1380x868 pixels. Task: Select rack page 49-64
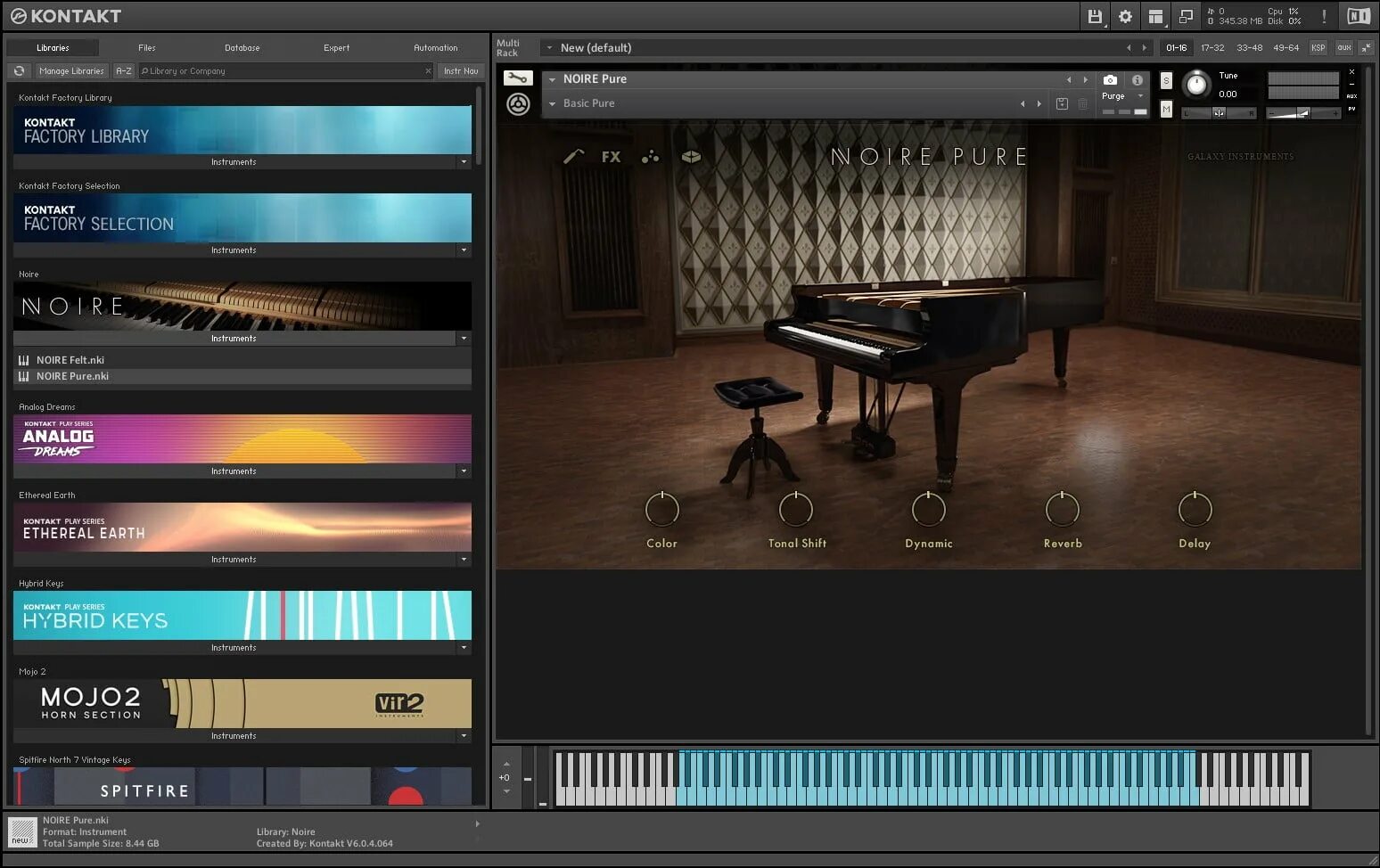pyautogui.click(x=1286, y=47)
